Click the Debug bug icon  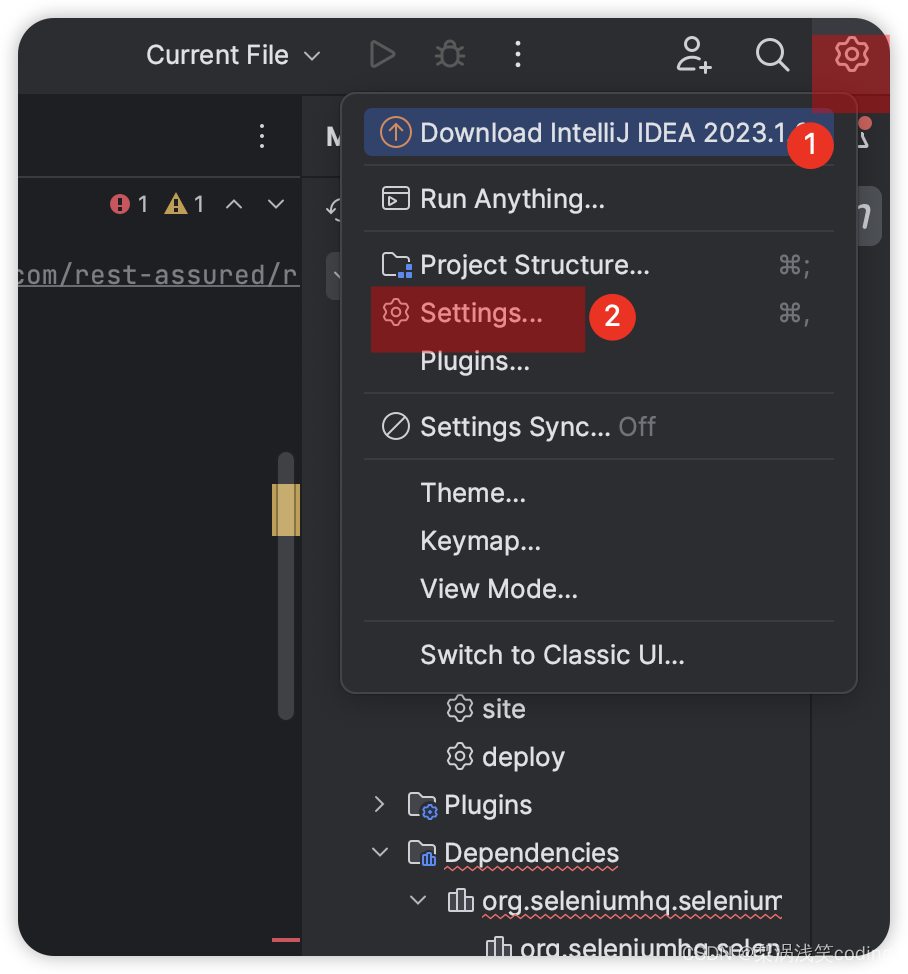pos(450,55)
